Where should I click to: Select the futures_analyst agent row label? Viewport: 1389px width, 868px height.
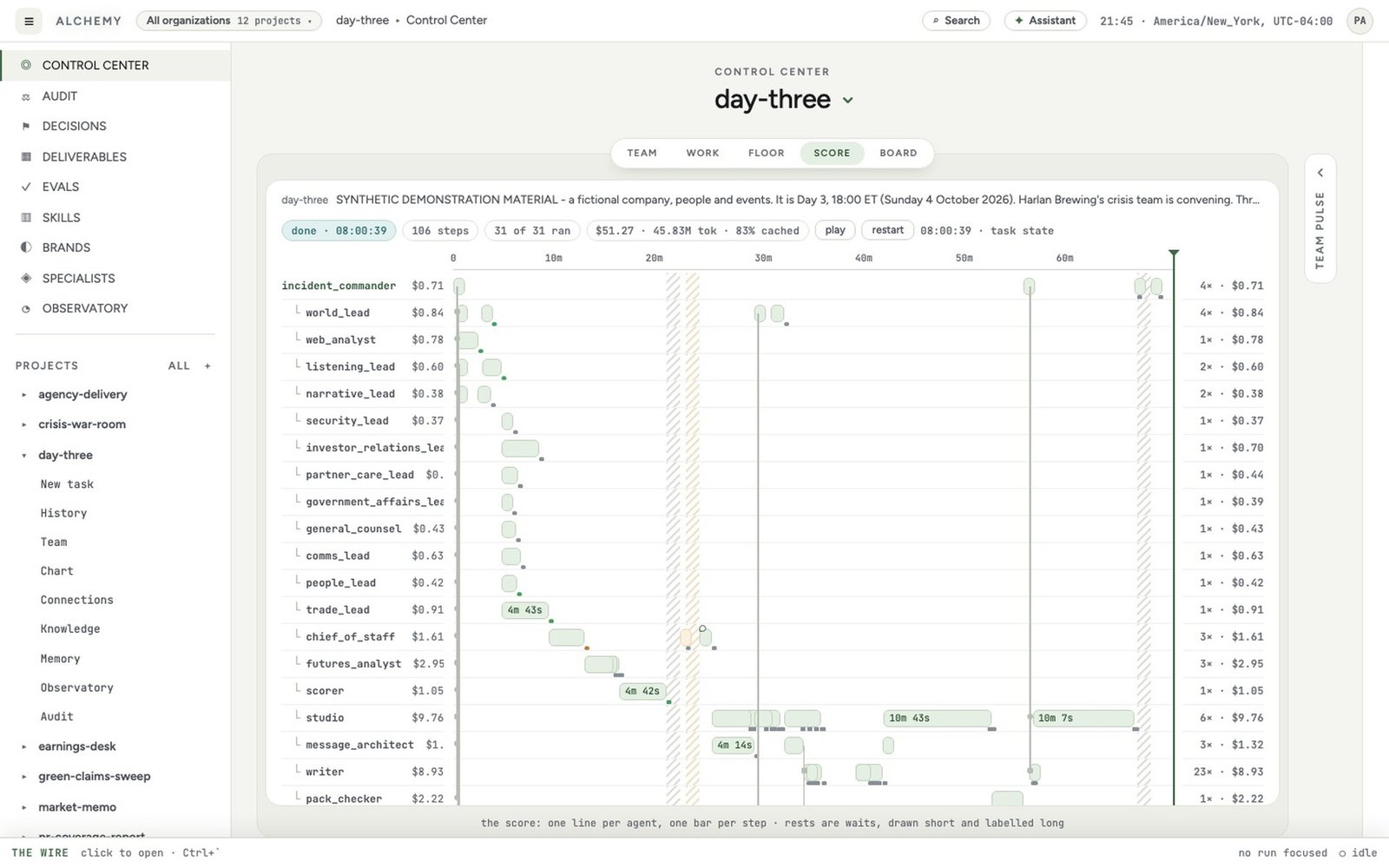pyautogui.click(x=353, y=664)
